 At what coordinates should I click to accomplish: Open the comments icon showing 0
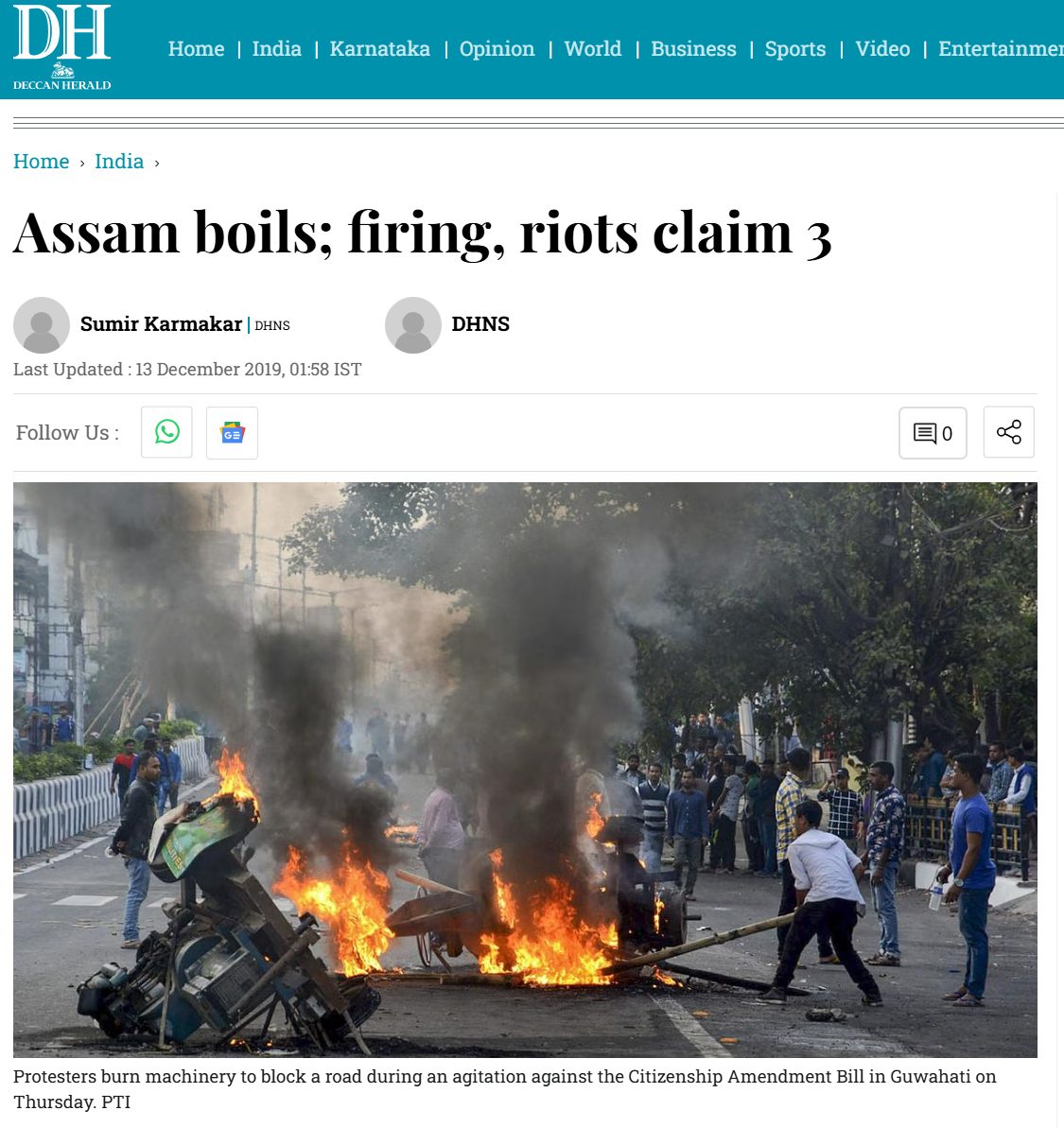933,433
